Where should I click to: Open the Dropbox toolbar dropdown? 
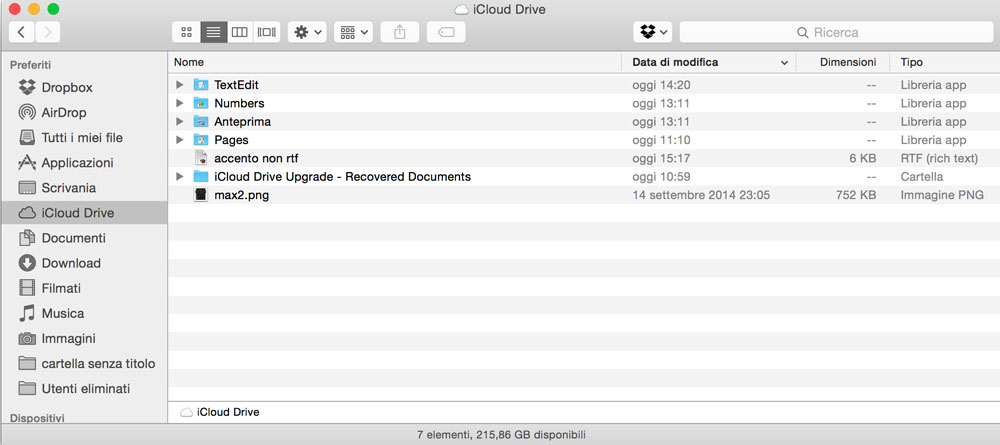(x=652, y=32)
